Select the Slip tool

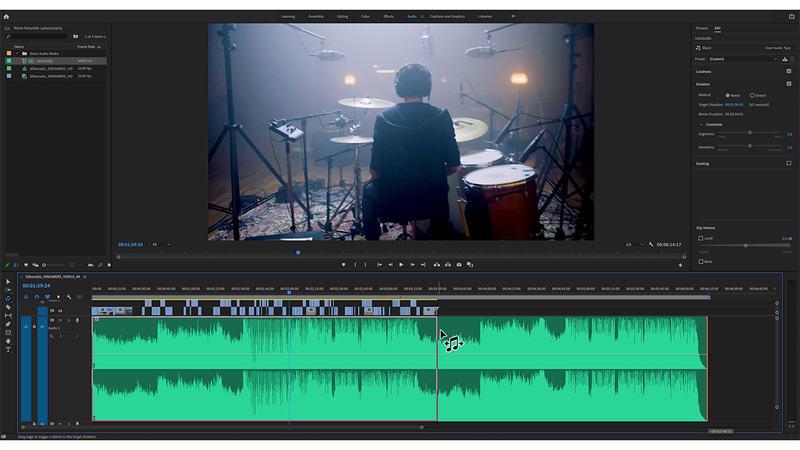tap(8, 316)
